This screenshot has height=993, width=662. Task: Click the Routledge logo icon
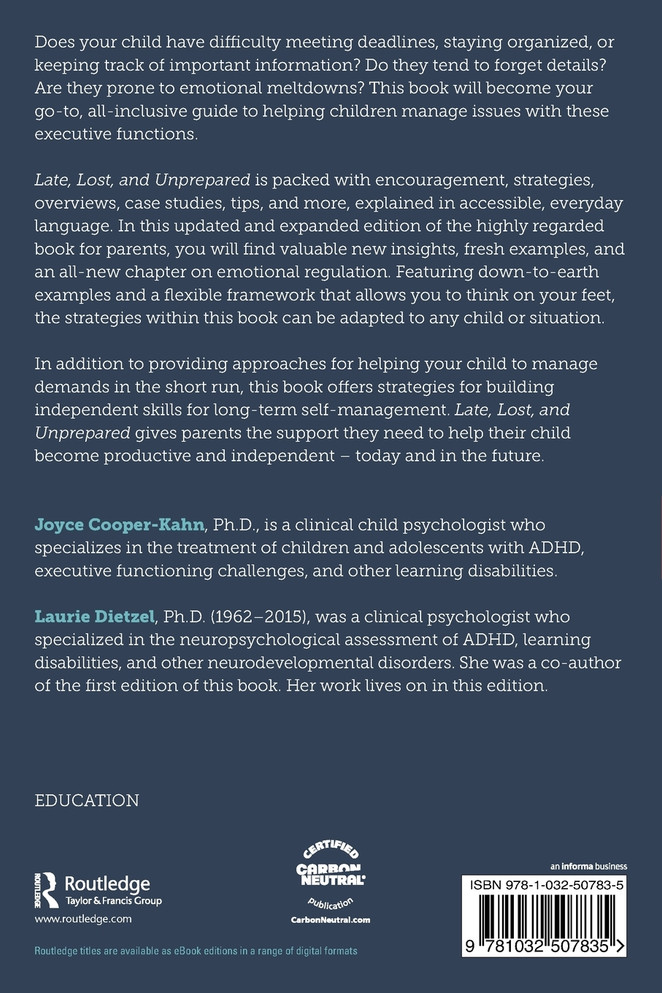point(46,890)
